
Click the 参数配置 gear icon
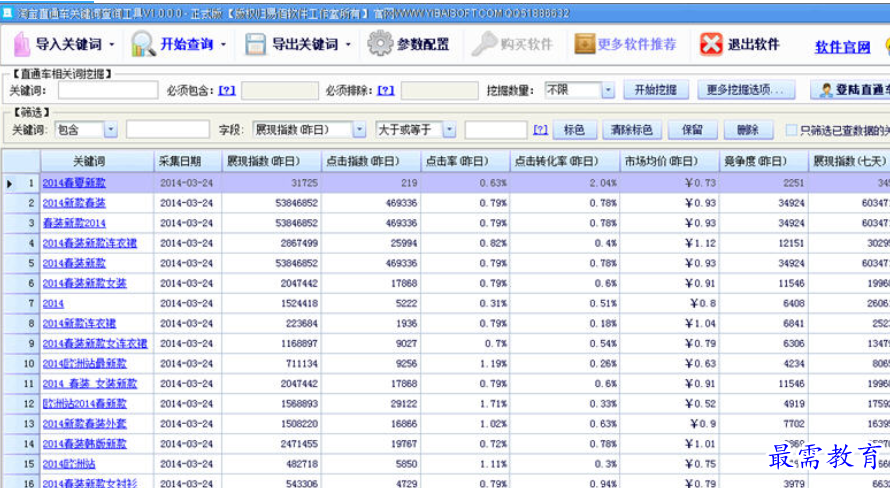[x=380, y=44]
